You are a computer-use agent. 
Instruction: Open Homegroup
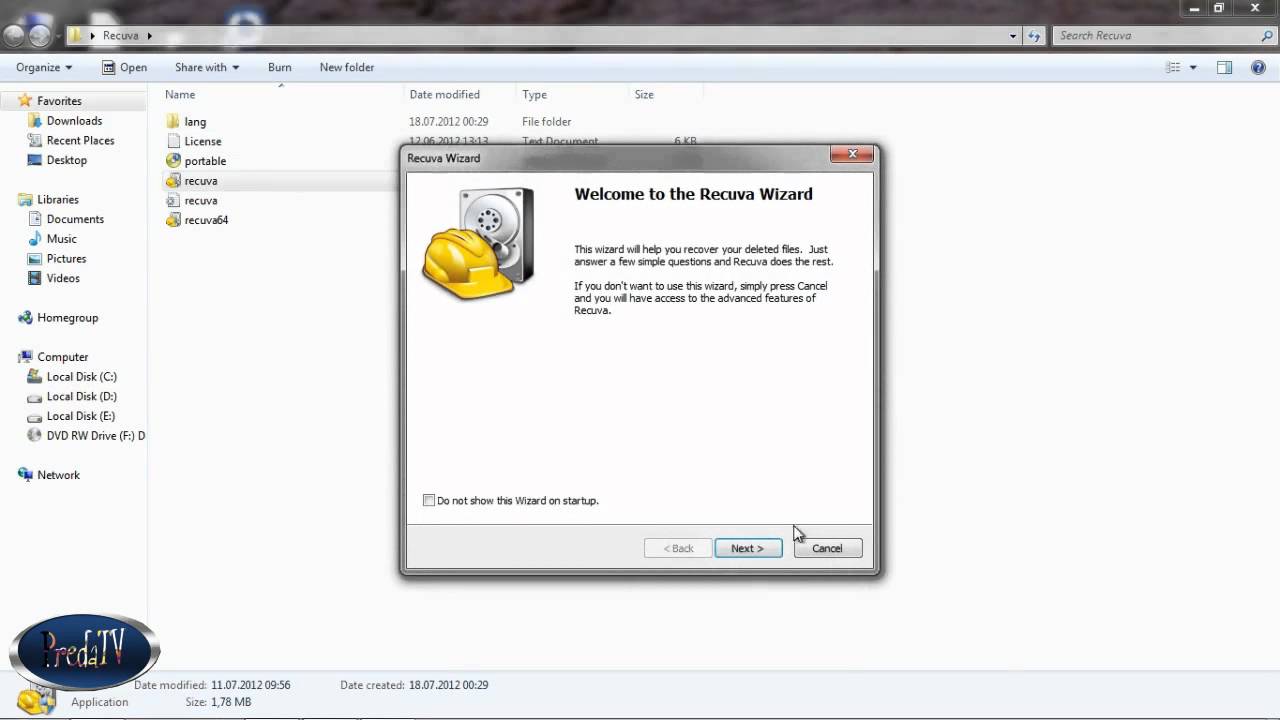(x=67, y=317)
